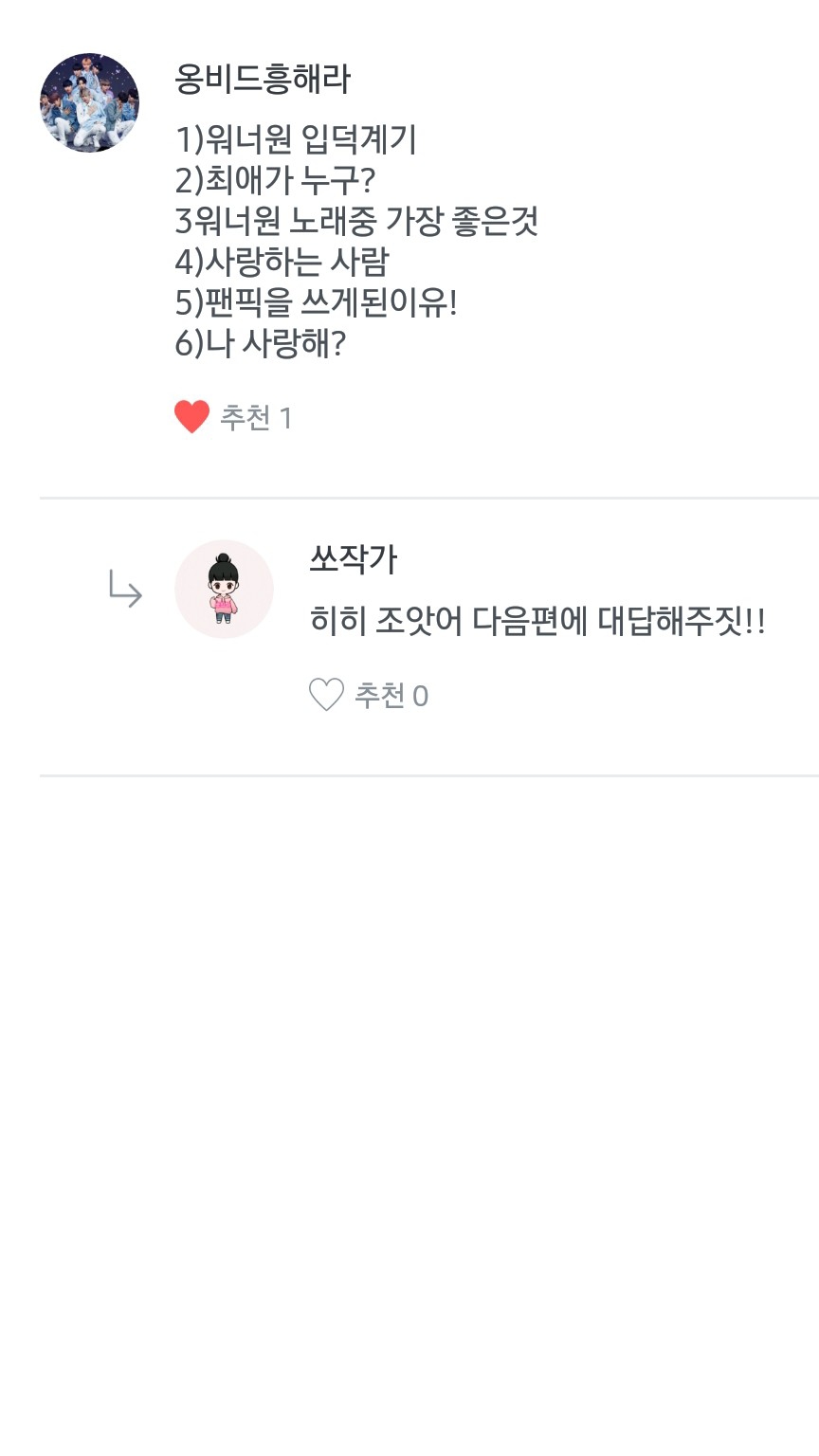Click the line '3워너원 노래중 가장 좋은것'
Screen dimensions: 819x1456
coord(356,222)
